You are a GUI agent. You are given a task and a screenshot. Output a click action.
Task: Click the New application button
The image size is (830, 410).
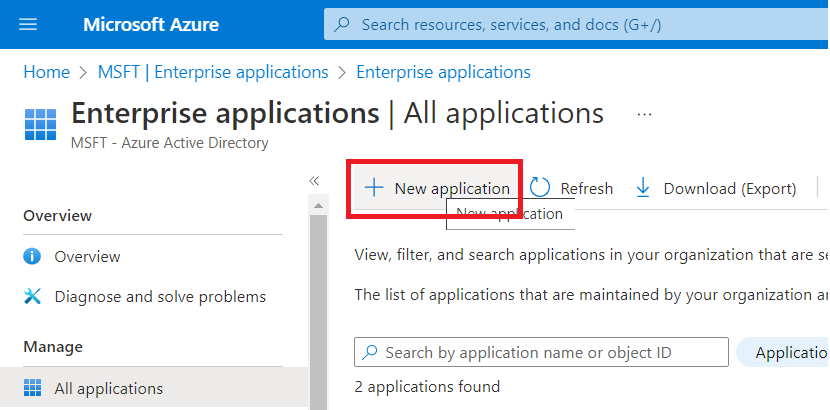436,188
